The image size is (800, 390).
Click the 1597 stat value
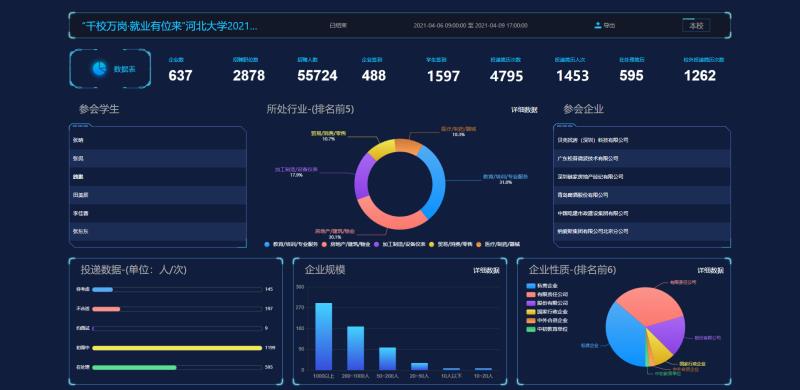(443, 77)
